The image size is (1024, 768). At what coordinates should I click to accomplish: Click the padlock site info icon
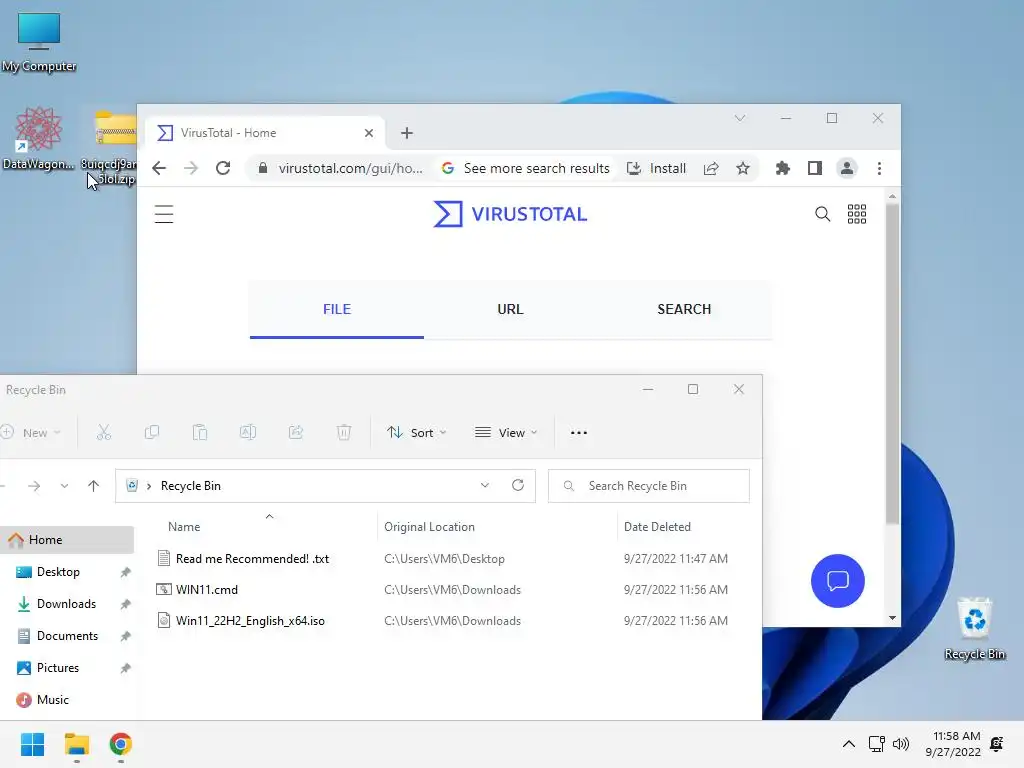click(x=263, y=168)
